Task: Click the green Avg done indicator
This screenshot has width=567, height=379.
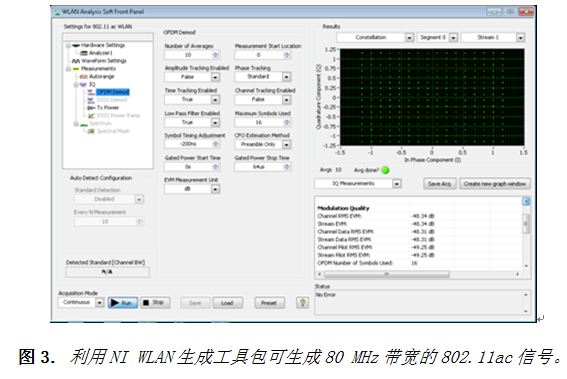Action: coord(385,170)
